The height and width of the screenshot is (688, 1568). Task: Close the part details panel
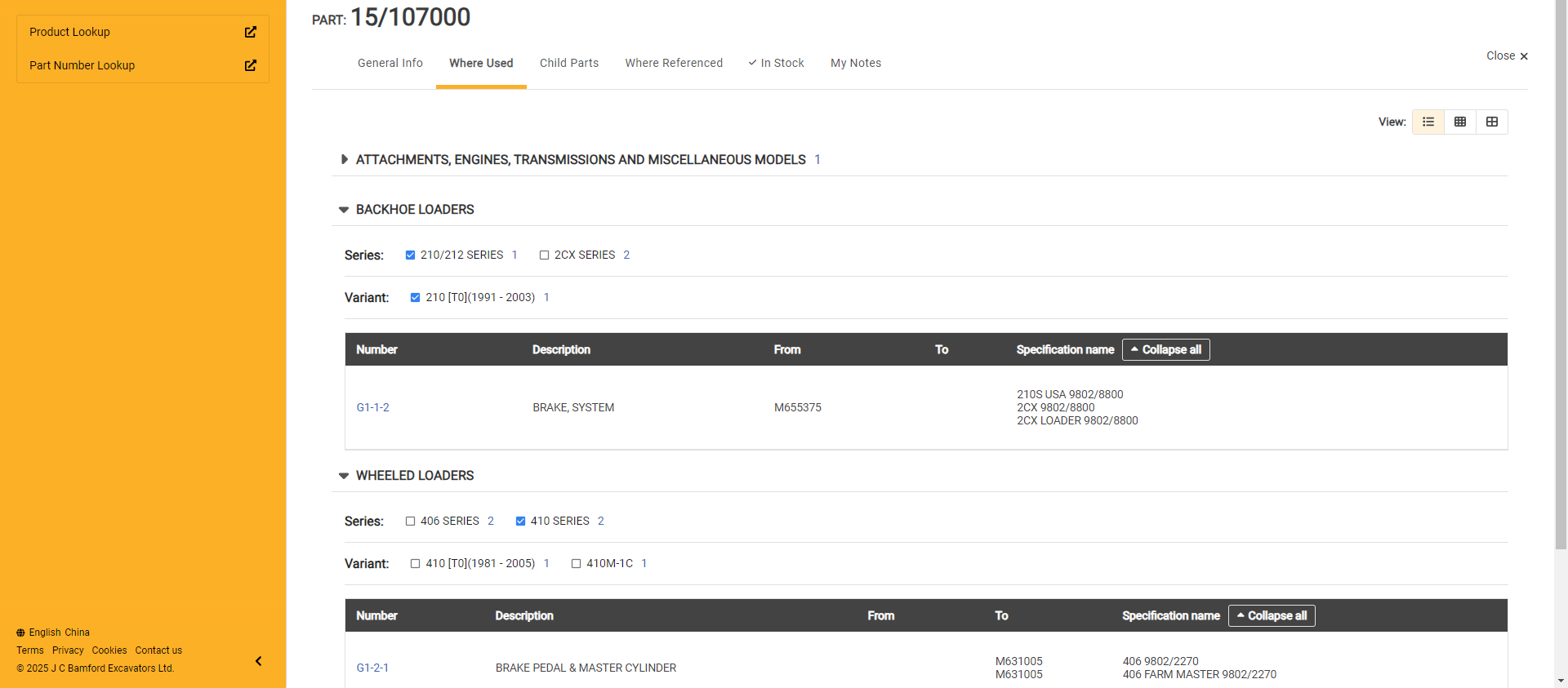(x=1507, y=55)
